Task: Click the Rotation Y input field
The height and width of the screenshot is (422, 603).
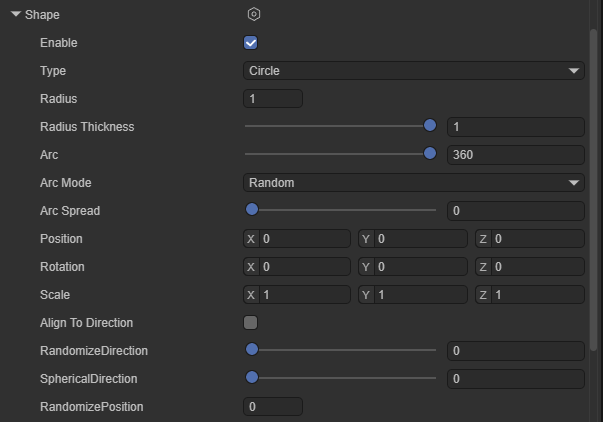Action: point(420,267)
